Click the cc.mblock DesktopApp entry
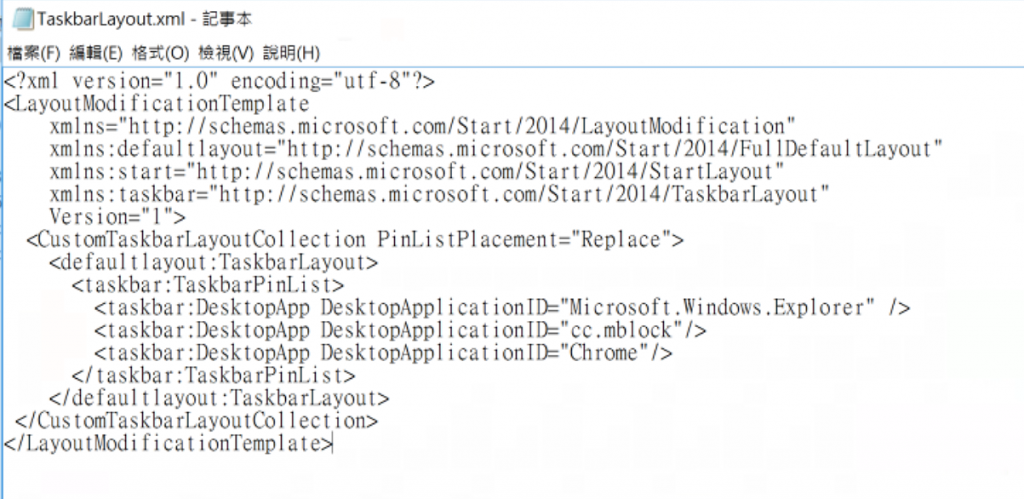Screen dimensions: 1024x499 point(400,330)
